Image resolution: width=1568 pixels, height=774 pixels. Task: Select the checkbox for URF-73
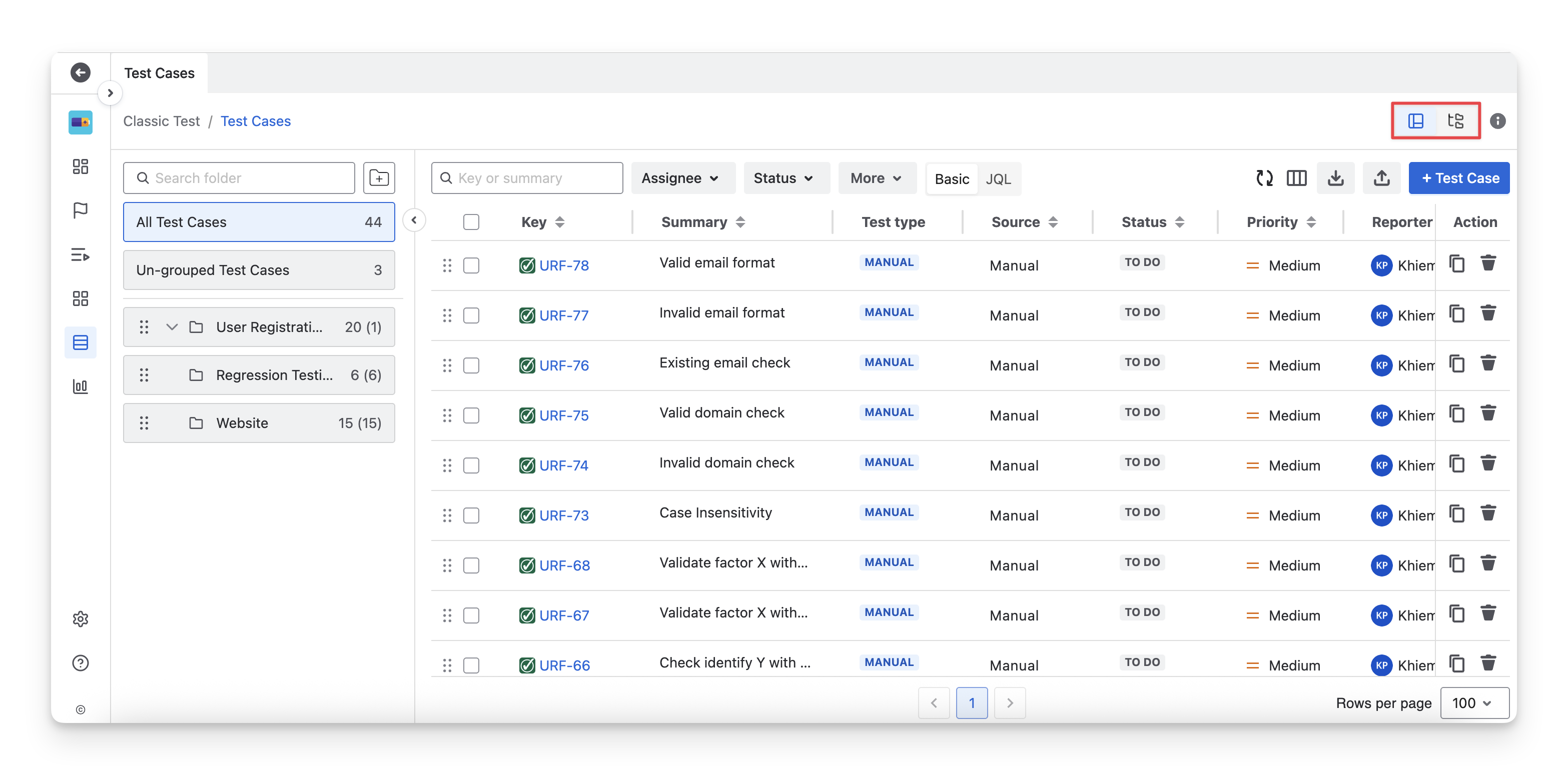(470, 515)
